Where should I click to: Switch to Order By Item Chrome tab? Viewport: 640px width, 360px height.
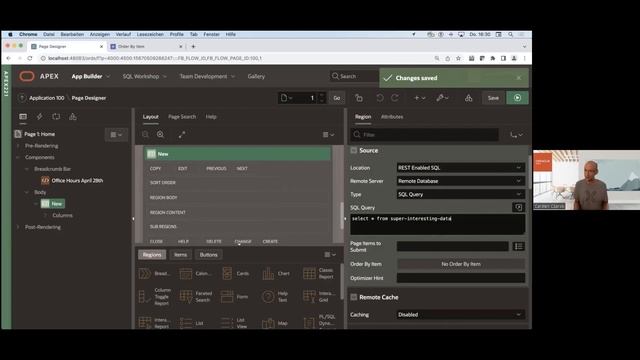147,47
